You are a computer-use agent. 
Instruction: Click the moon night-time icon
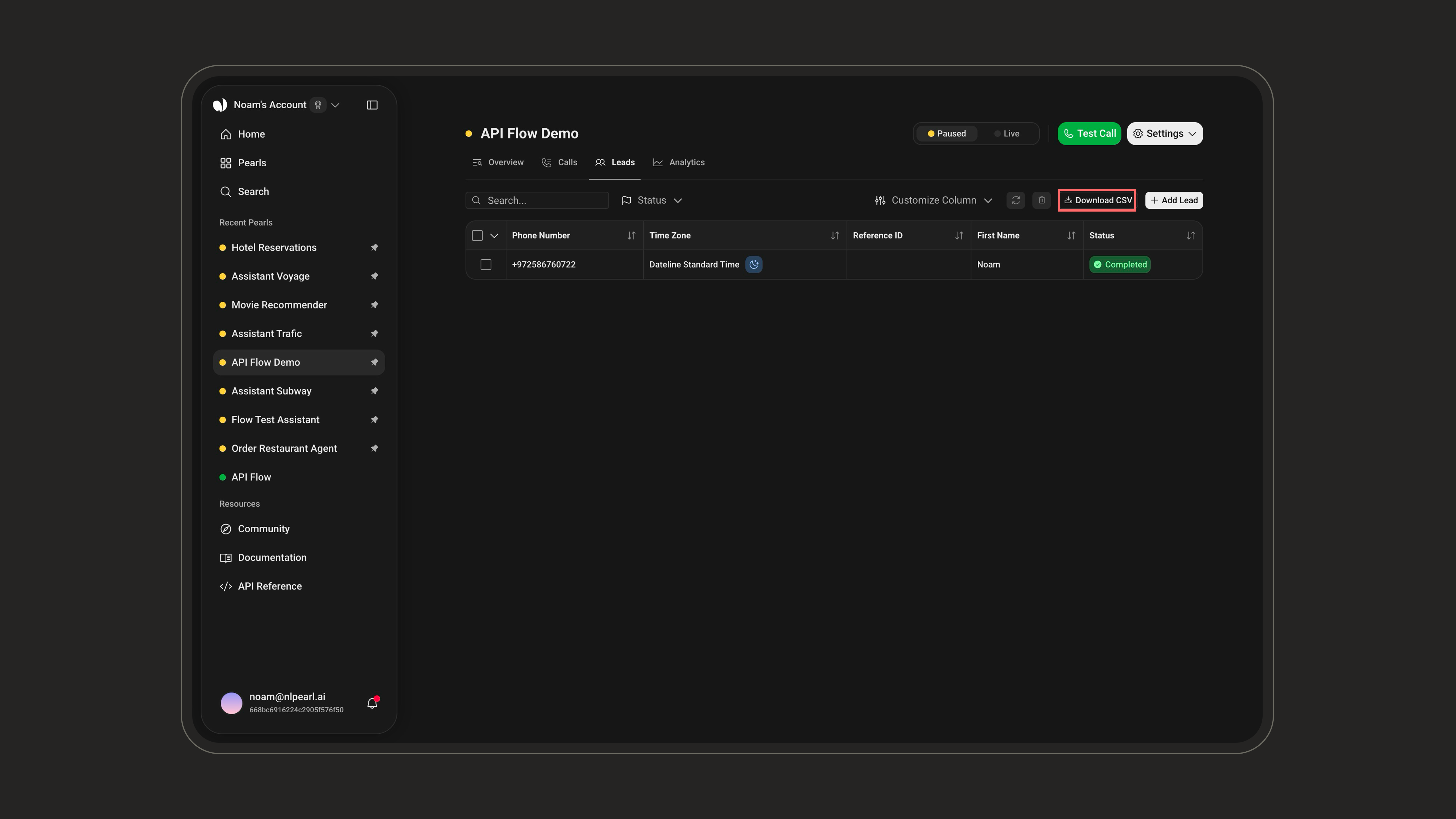tap(754, 264)
